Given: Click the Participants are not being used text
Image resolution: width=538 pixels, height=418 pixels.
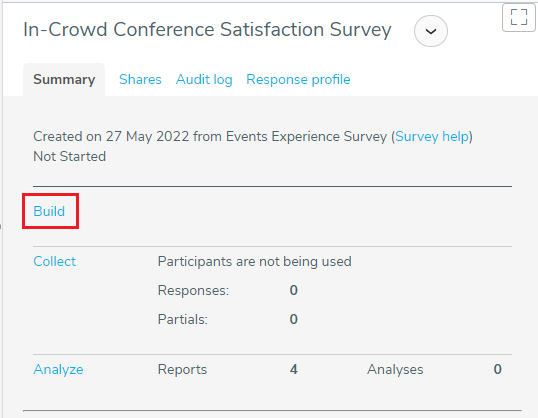Looking at the screenshot, I should [x=255, y=262].
